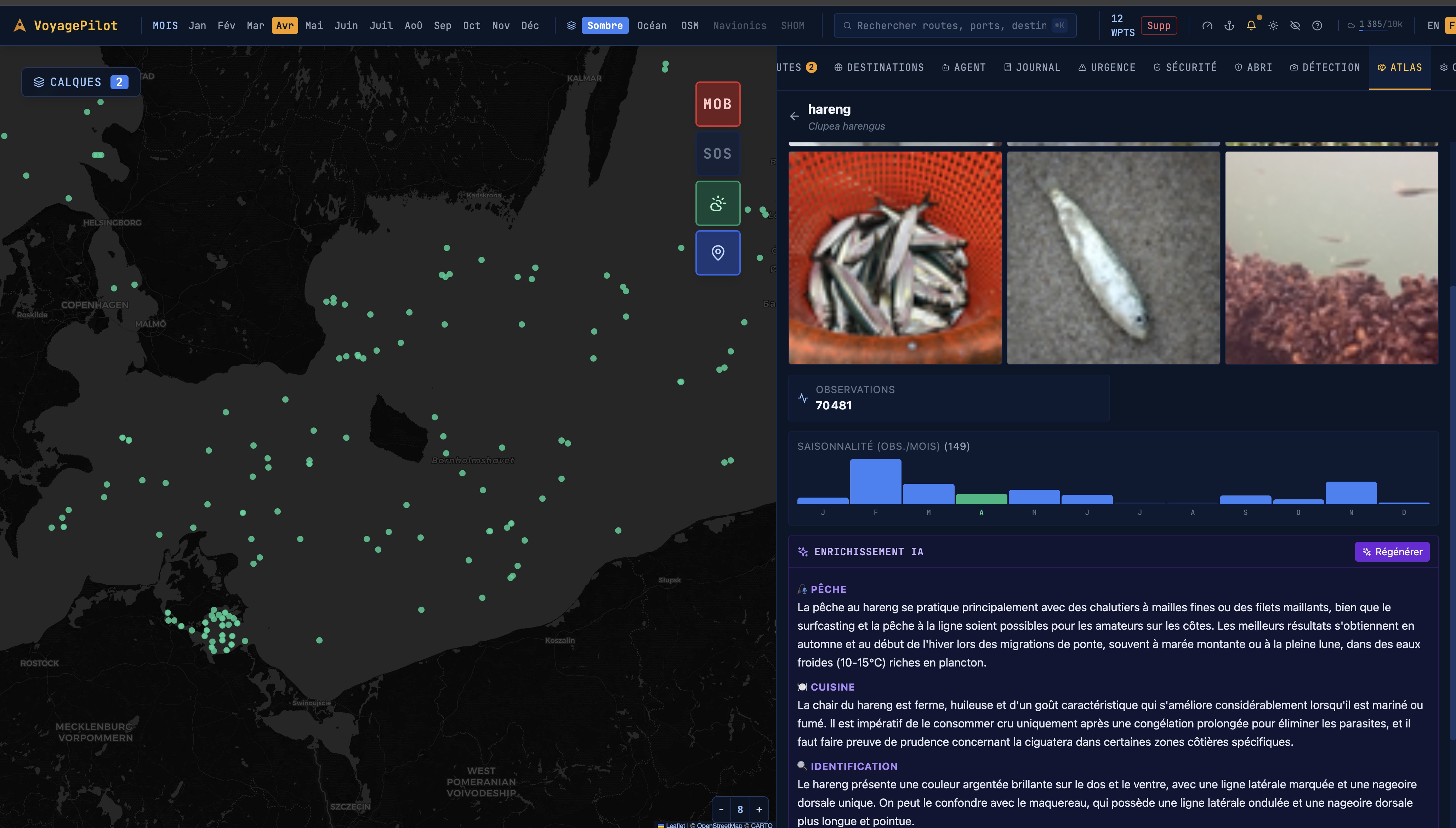The image size is (1456, 828).
Task: Zoom out map with minus button
Action: (721, 809)
